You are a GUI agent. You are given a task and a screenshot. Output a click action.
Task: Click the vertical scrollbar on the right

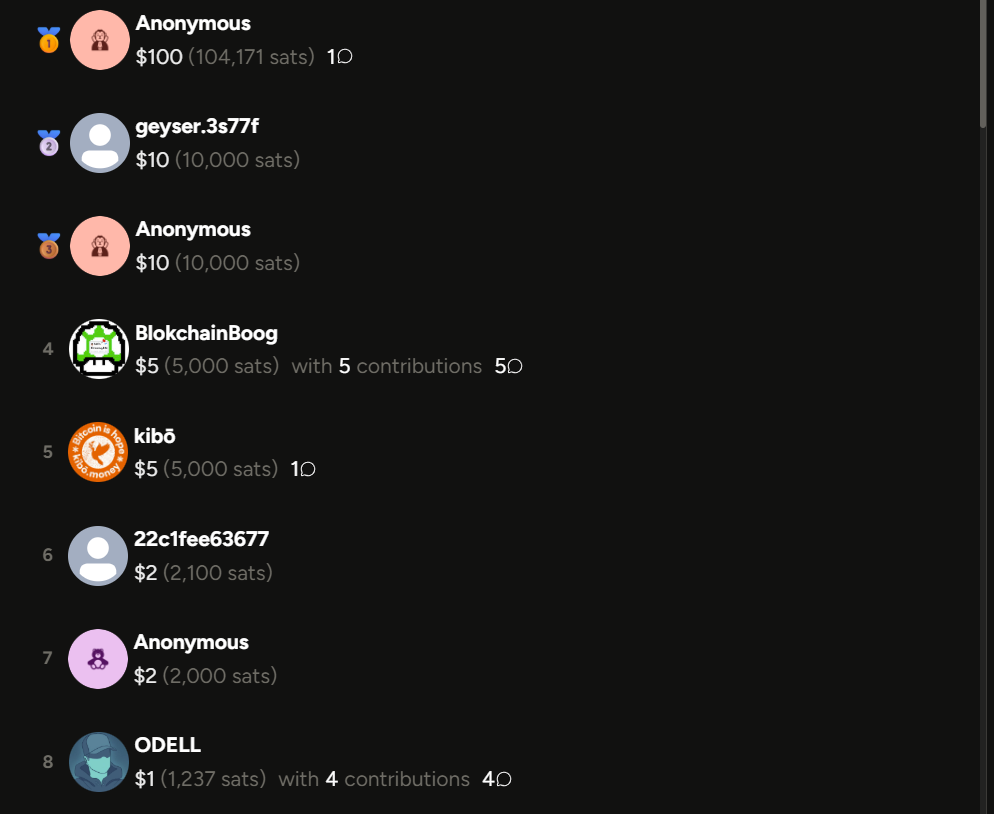[983, 63]
